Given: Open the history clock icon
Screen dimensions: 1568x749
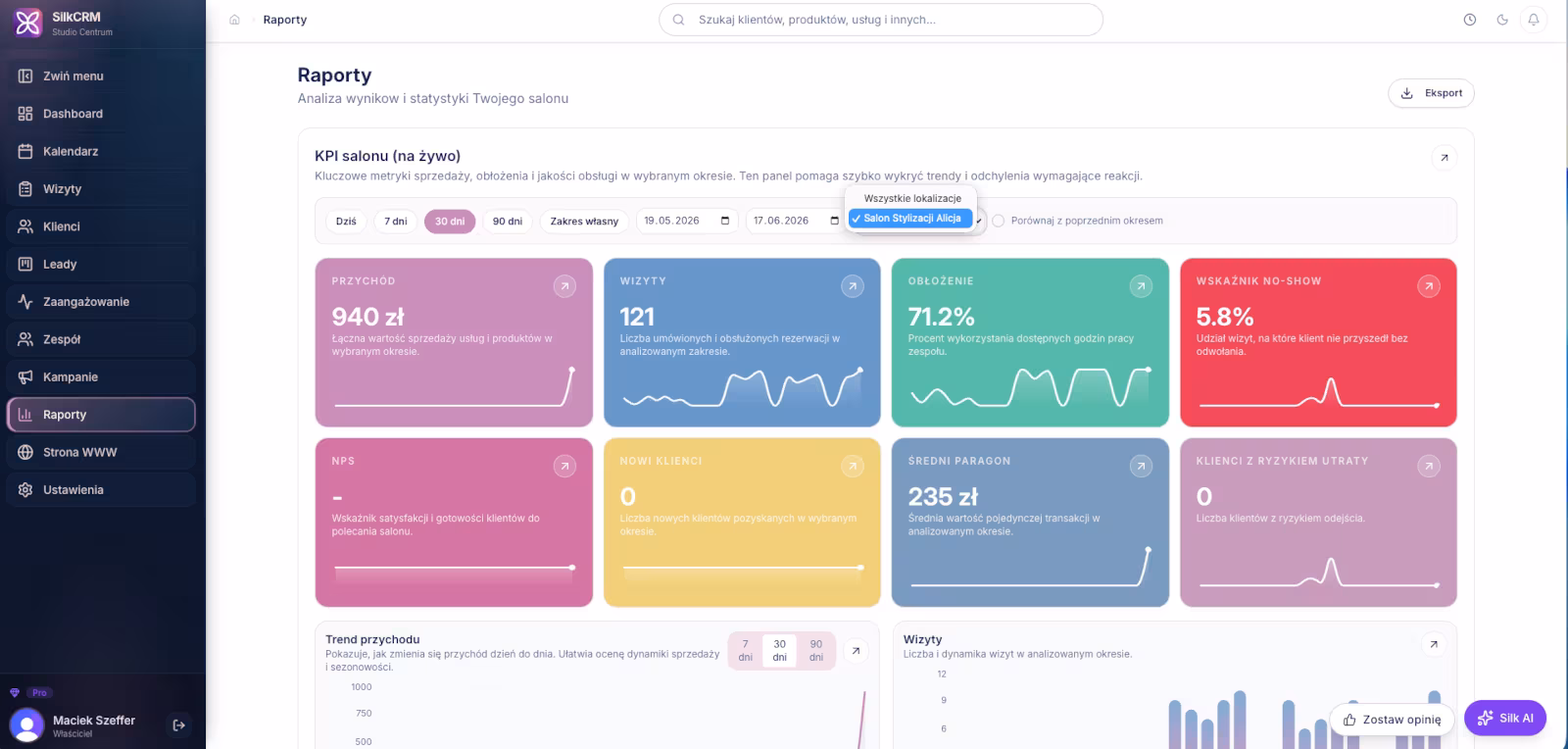Looking at the screenshot, I should click(x=1469, y=20).
